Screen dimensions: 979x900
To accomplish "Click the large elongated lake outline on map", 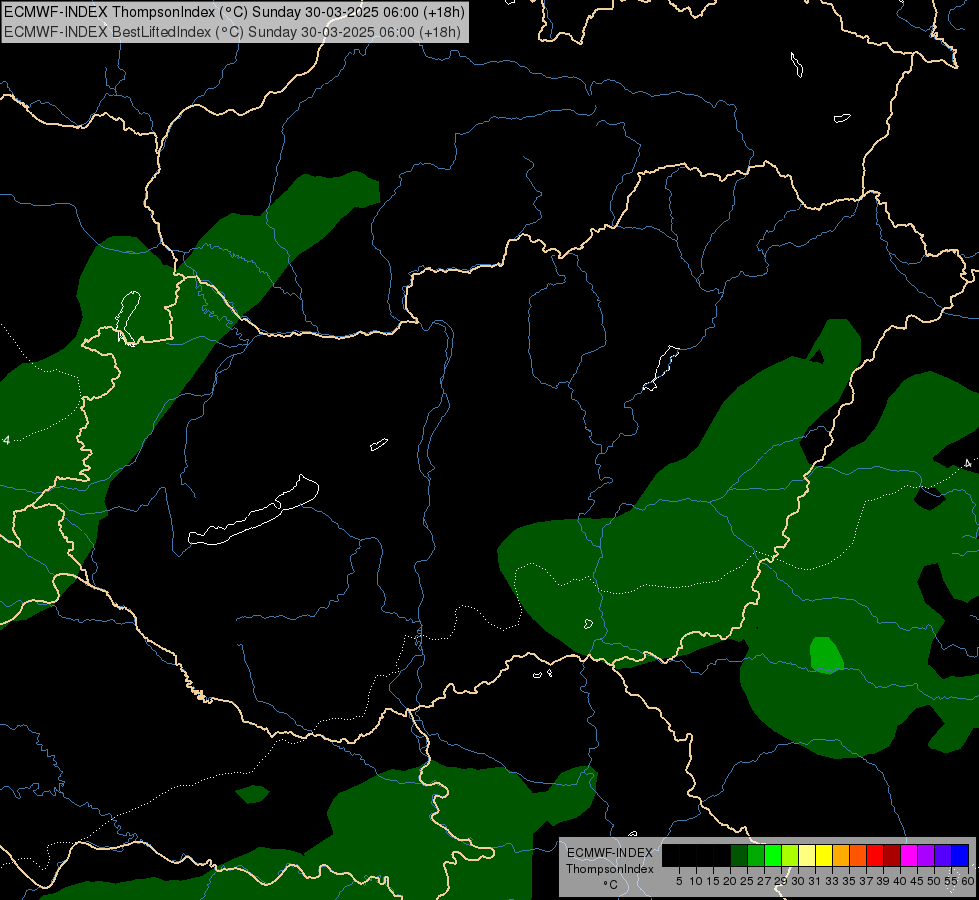I will (254, 510).
